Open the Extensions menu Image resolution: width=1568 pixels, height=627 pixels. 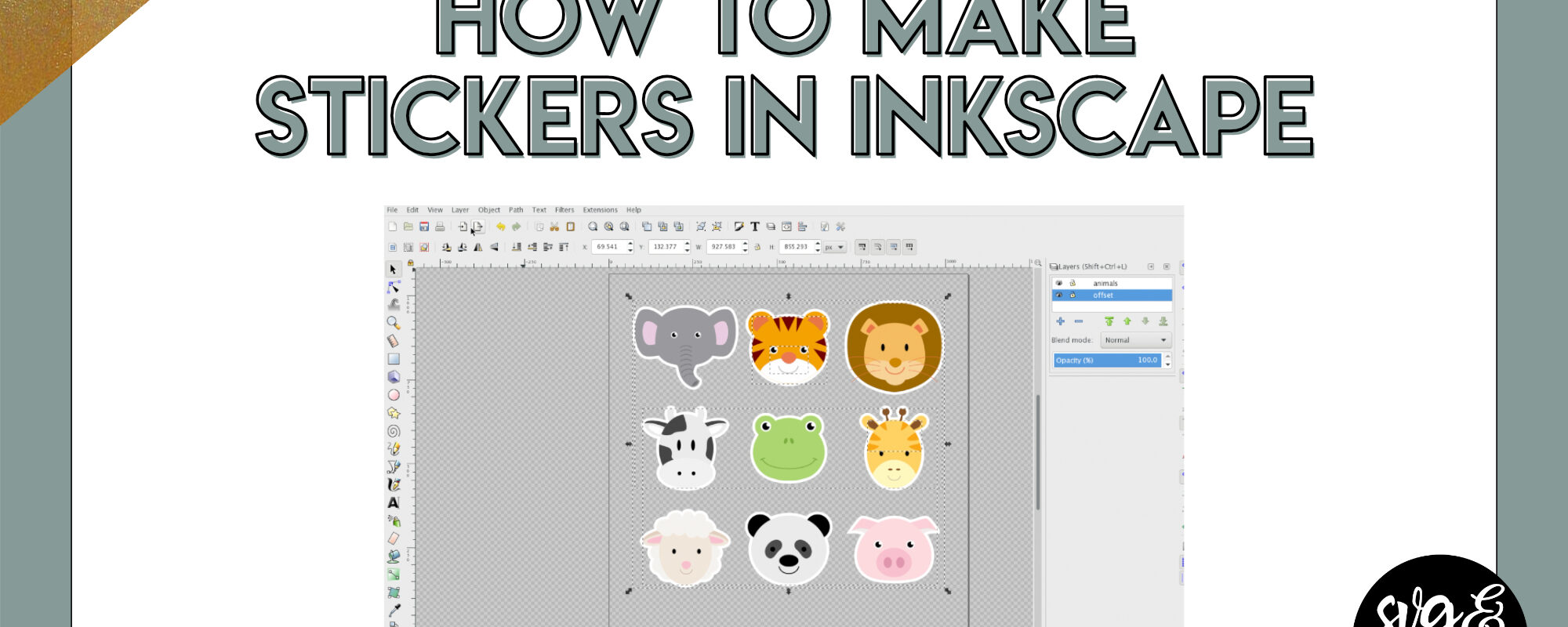[x=601, y=210]
